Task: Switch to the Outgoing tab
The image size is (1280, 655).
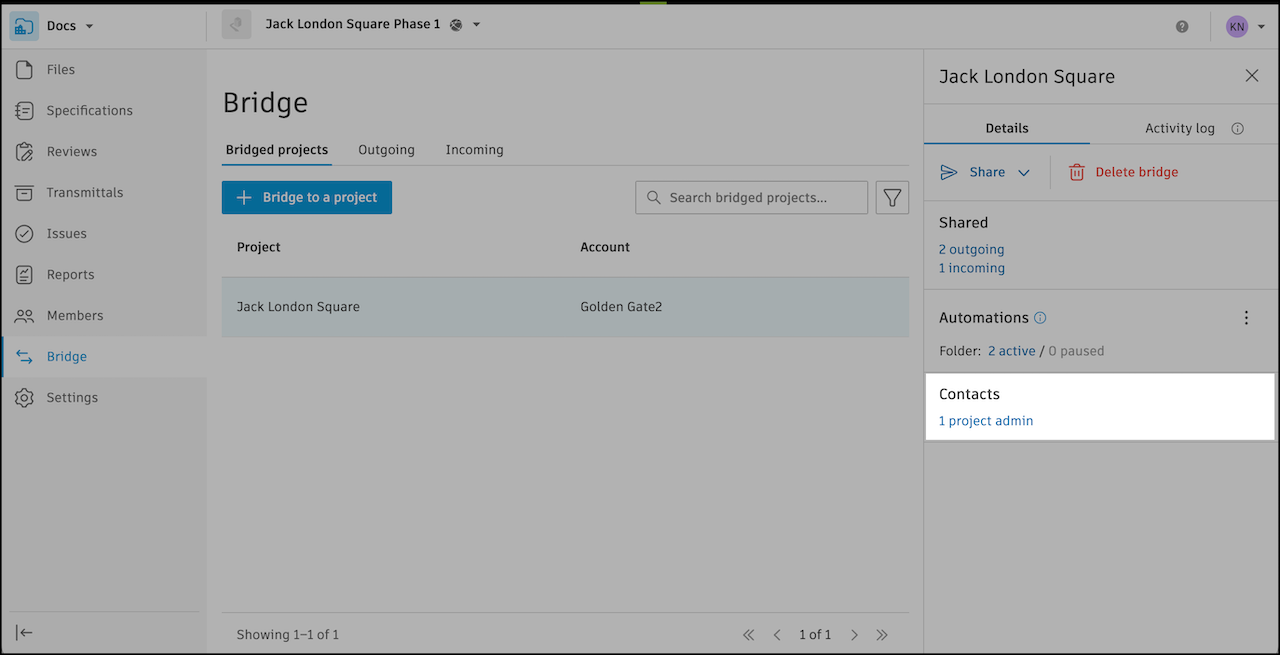Action: click(386, 149)
